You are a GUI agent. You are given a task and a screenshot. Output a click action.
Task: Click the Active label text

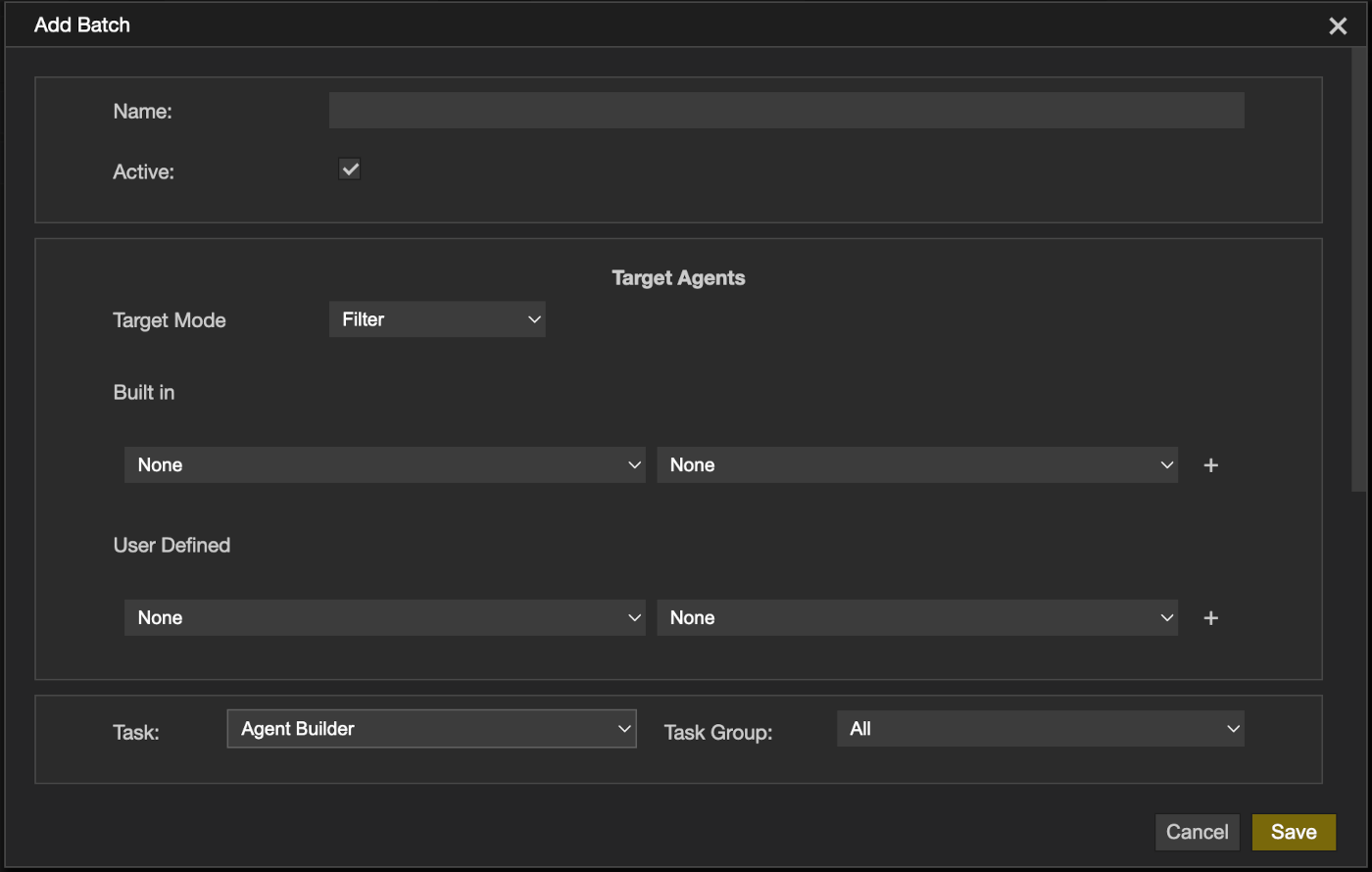pyautogui.click(x=144, y=171)
